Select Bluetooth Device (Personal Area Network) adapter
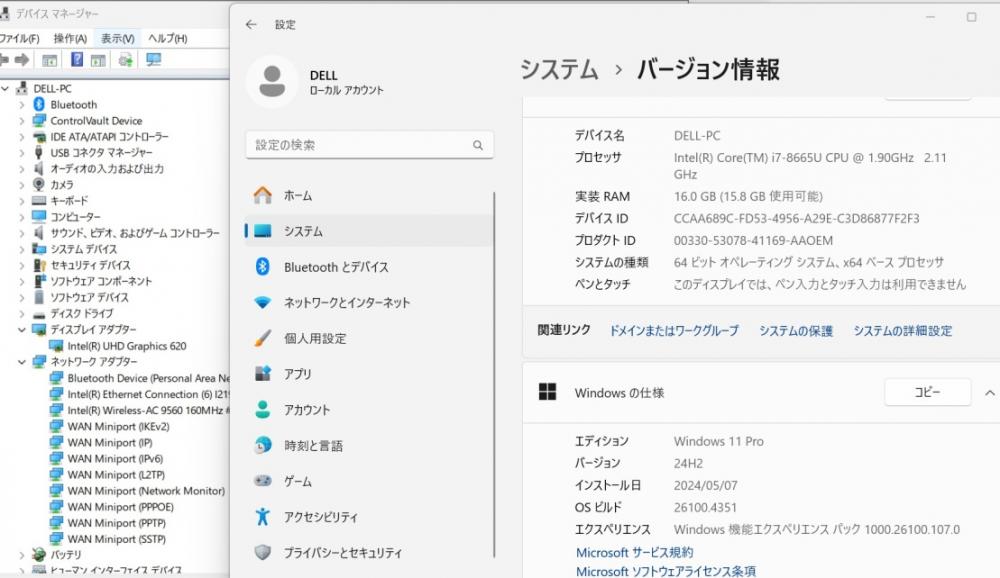This screenshot has width=1000, height=578. tap(148, 378)
